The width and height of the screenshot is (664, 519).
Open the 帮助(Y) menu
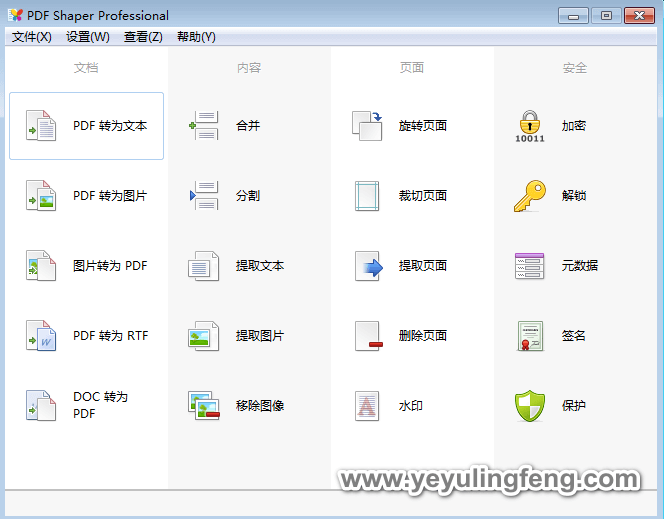pyautogui.click(x=196, y=37)
